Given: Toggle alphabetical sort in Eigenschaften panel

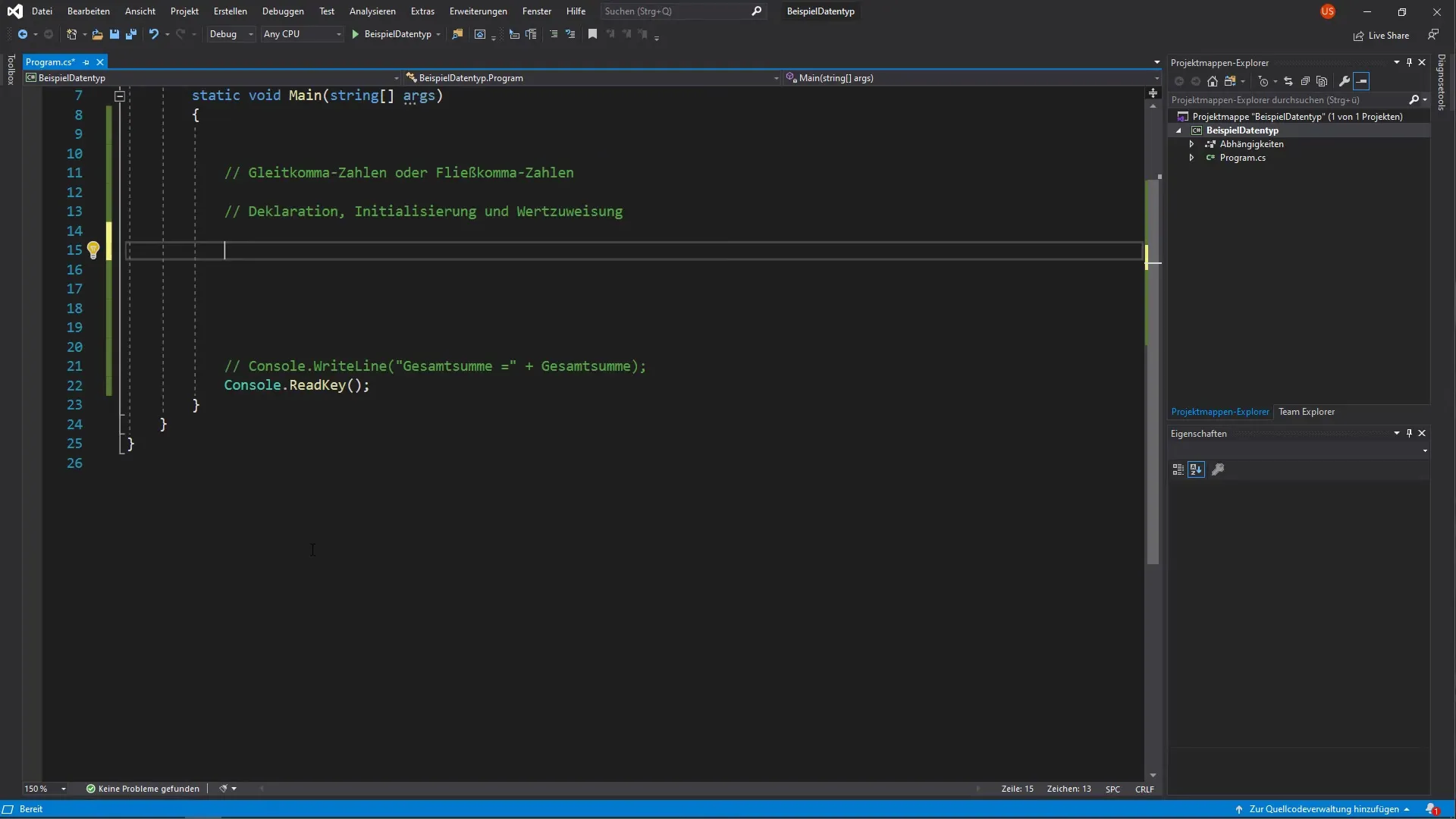Looking at the screenshot, I should 1196,469.
